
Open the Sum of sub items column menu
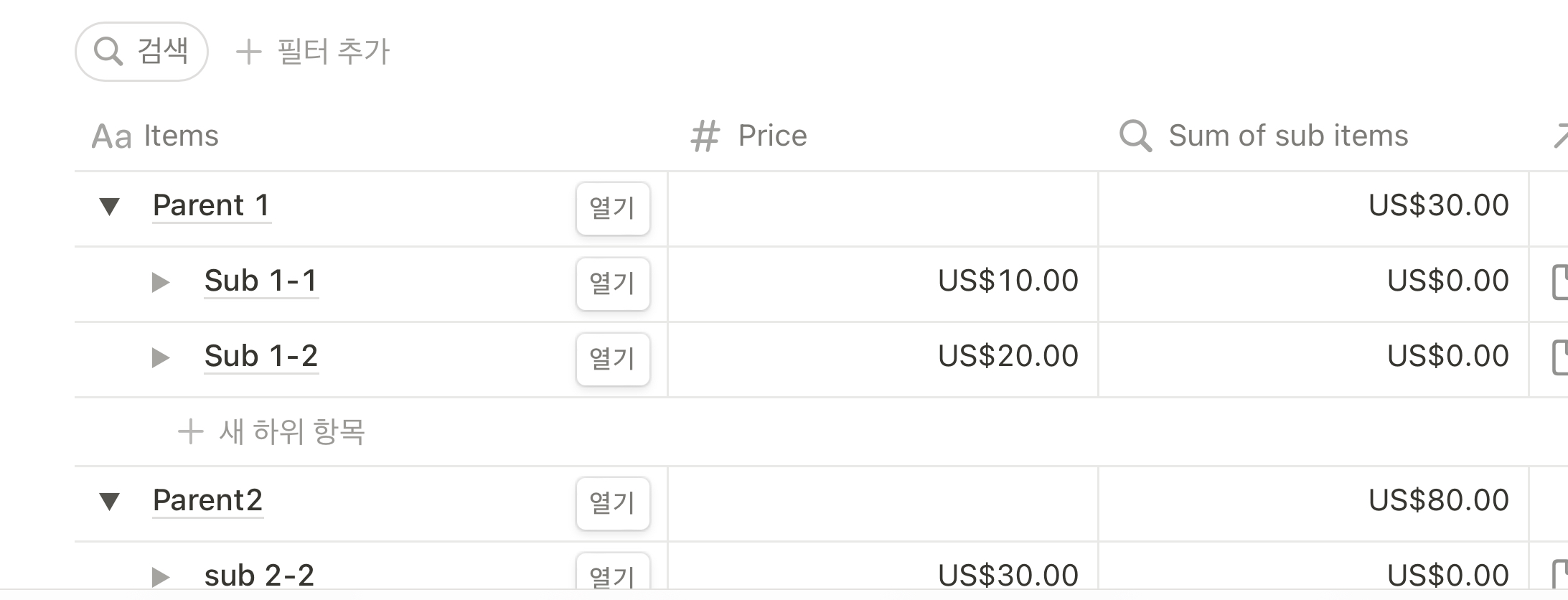click(x=1313, y=136)
